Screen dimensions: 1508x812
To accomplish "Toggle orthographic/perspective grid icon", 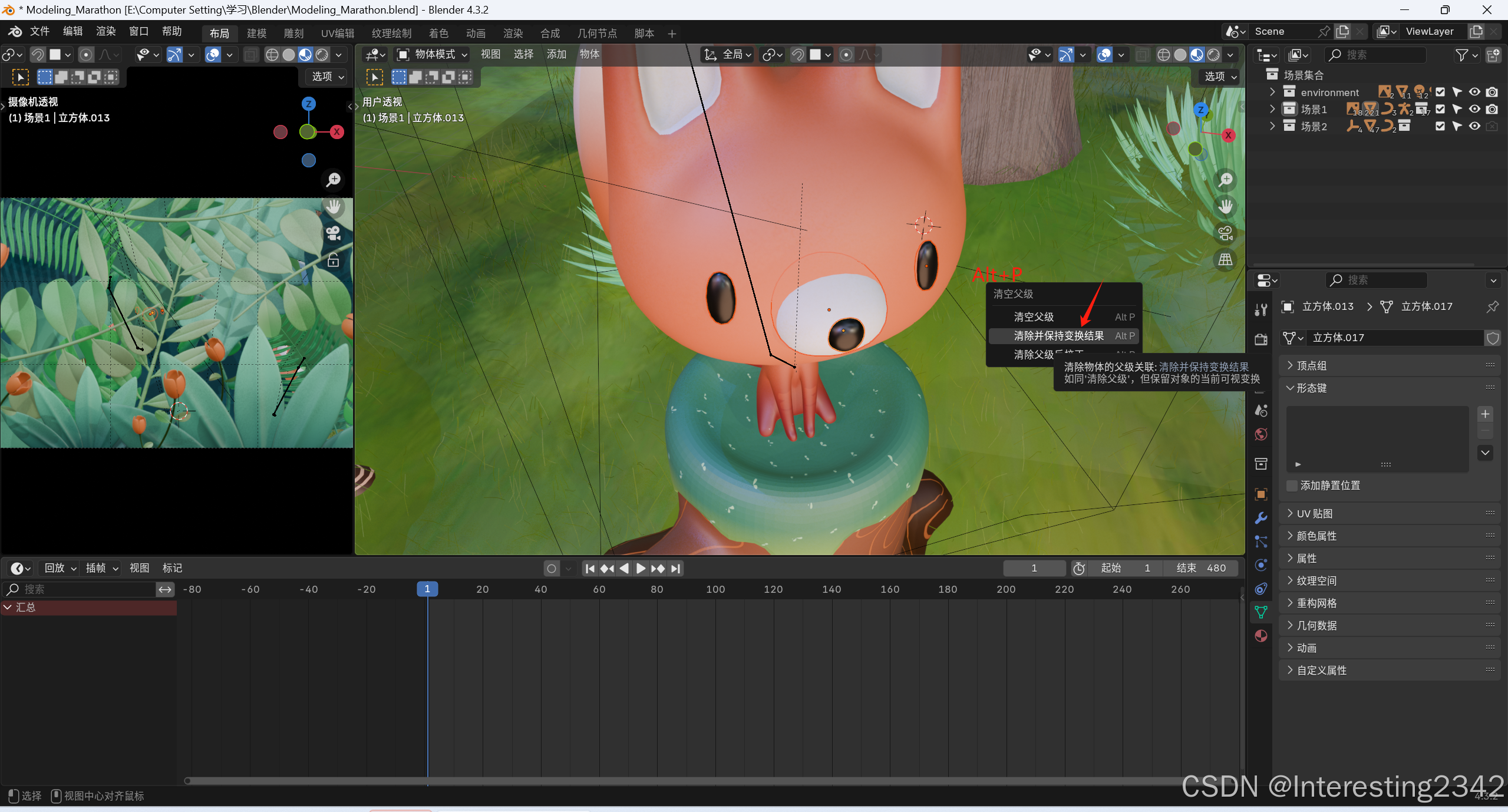I will [x=1226, y=260].
